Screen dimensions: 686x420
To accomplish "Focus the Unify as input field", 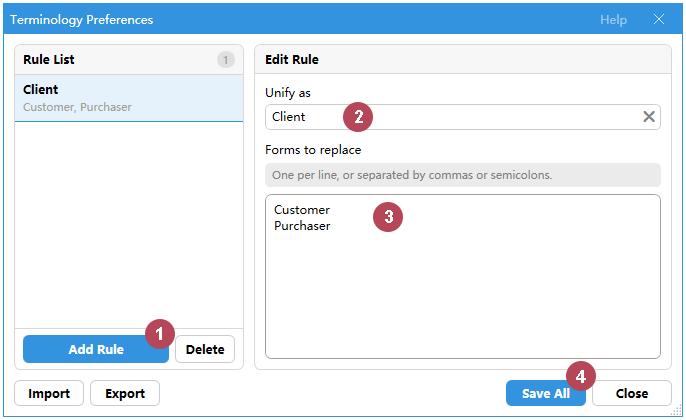I will click(463, 117).
